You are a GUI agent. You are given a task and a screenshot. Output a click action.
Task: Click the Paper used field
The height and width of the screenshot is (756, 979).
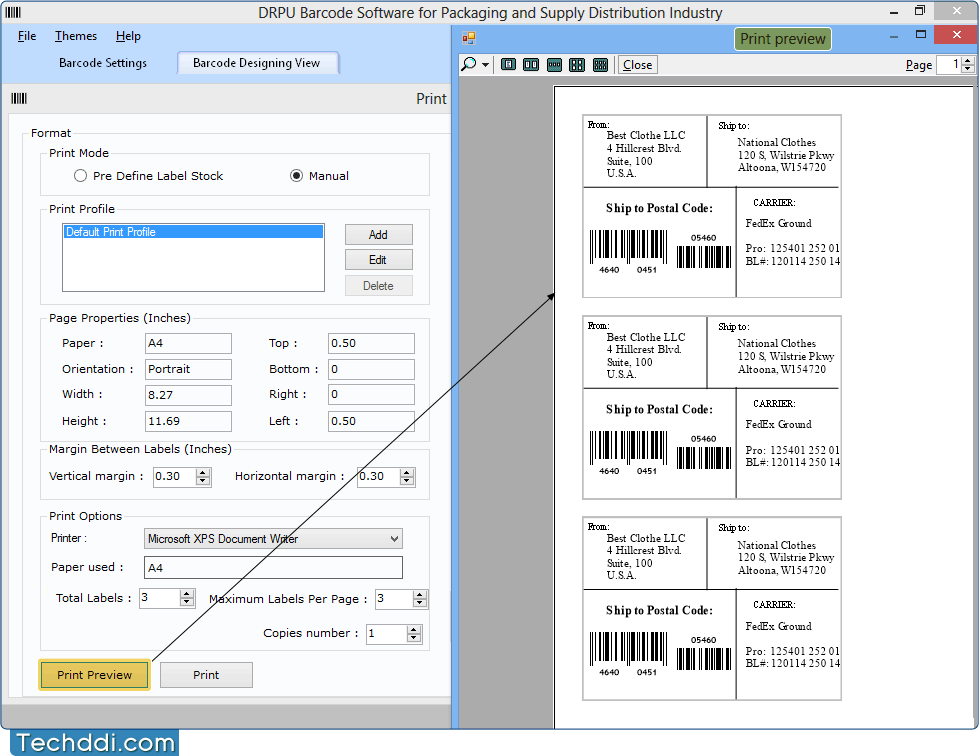pos(273,567)
